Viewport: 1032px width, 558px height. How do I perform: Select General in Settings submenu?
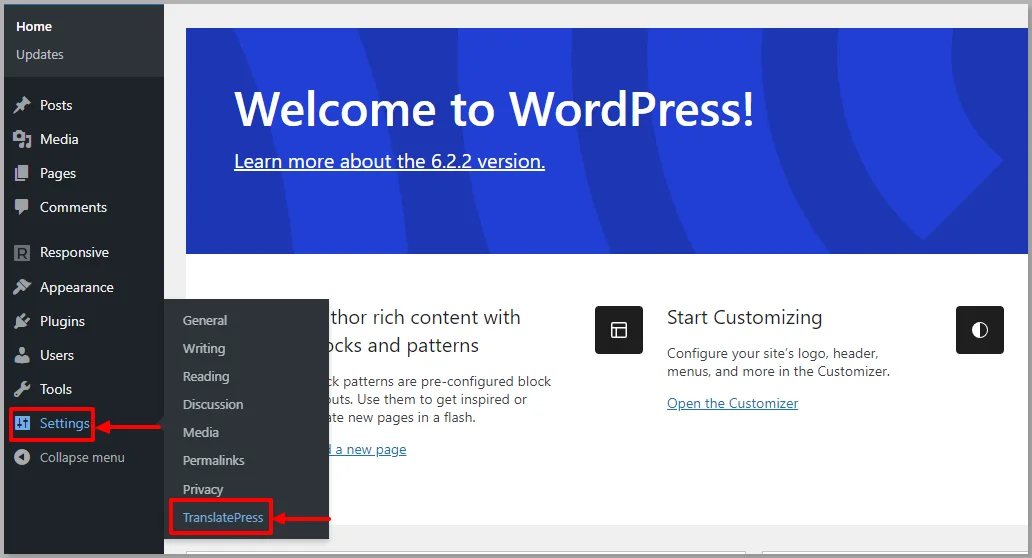[205, 320]
